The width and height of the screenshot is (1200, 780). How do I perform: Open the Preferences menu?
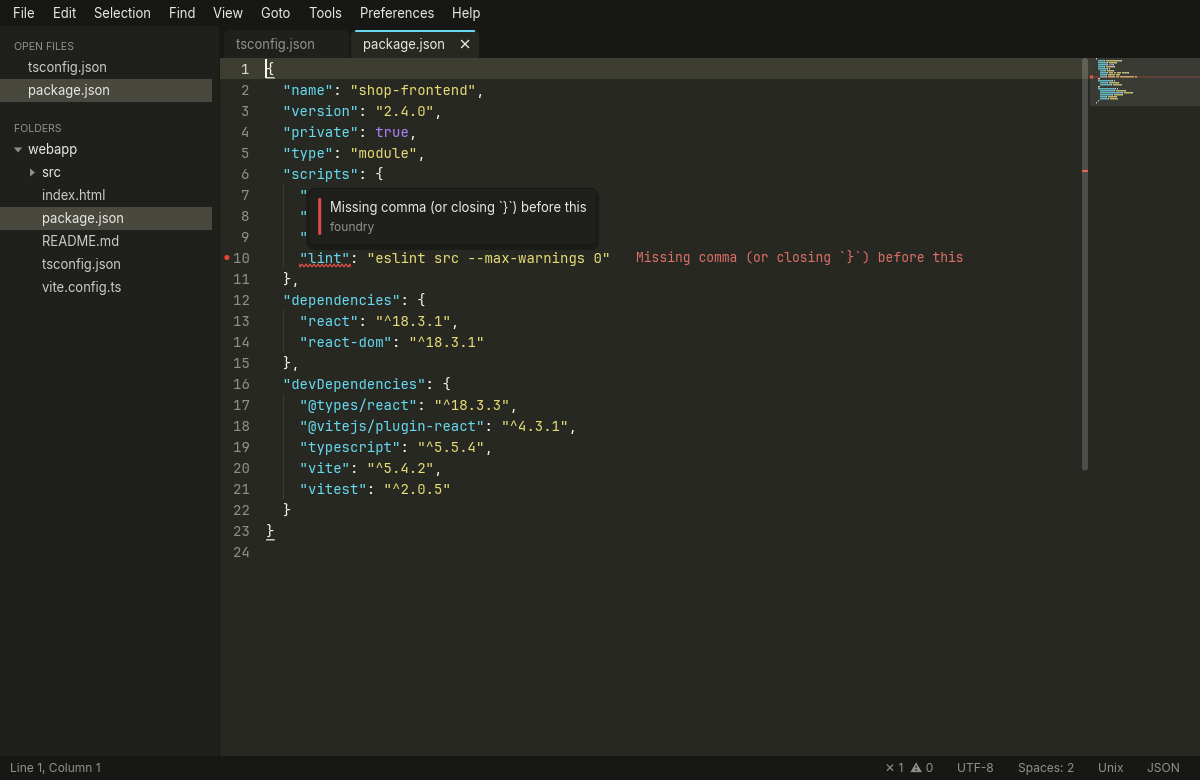[397, 13]
